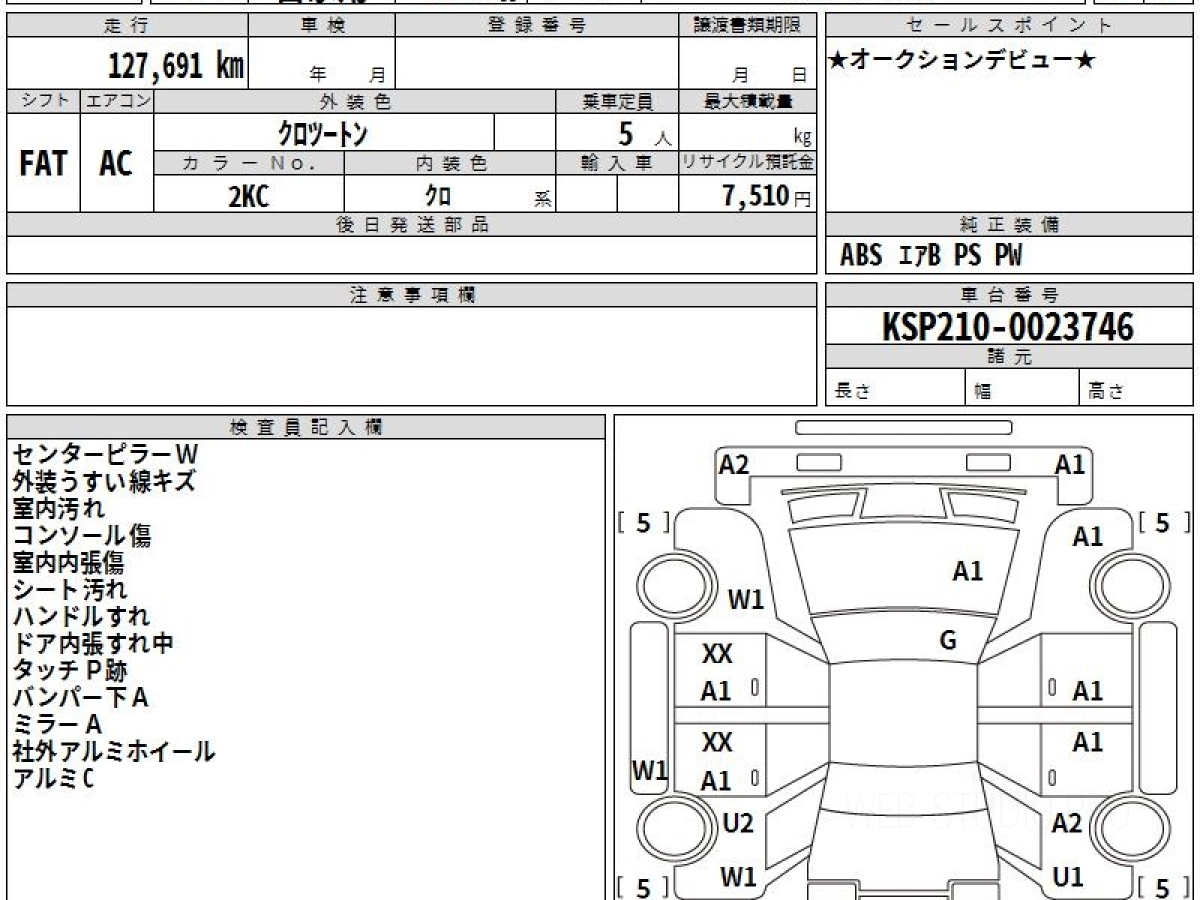1200x900 pixels.
Task: Select inspector note 外装うすい線キズ
Action: [x=104, y=482]
